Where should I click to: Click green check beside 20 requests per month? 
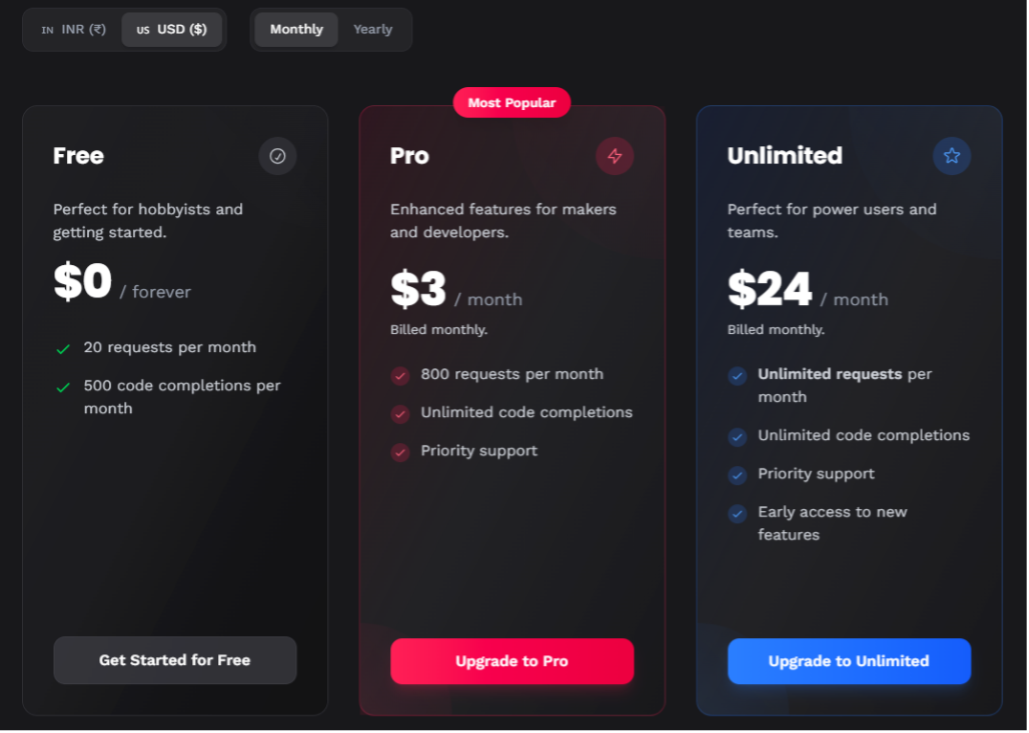click(63, 349)
